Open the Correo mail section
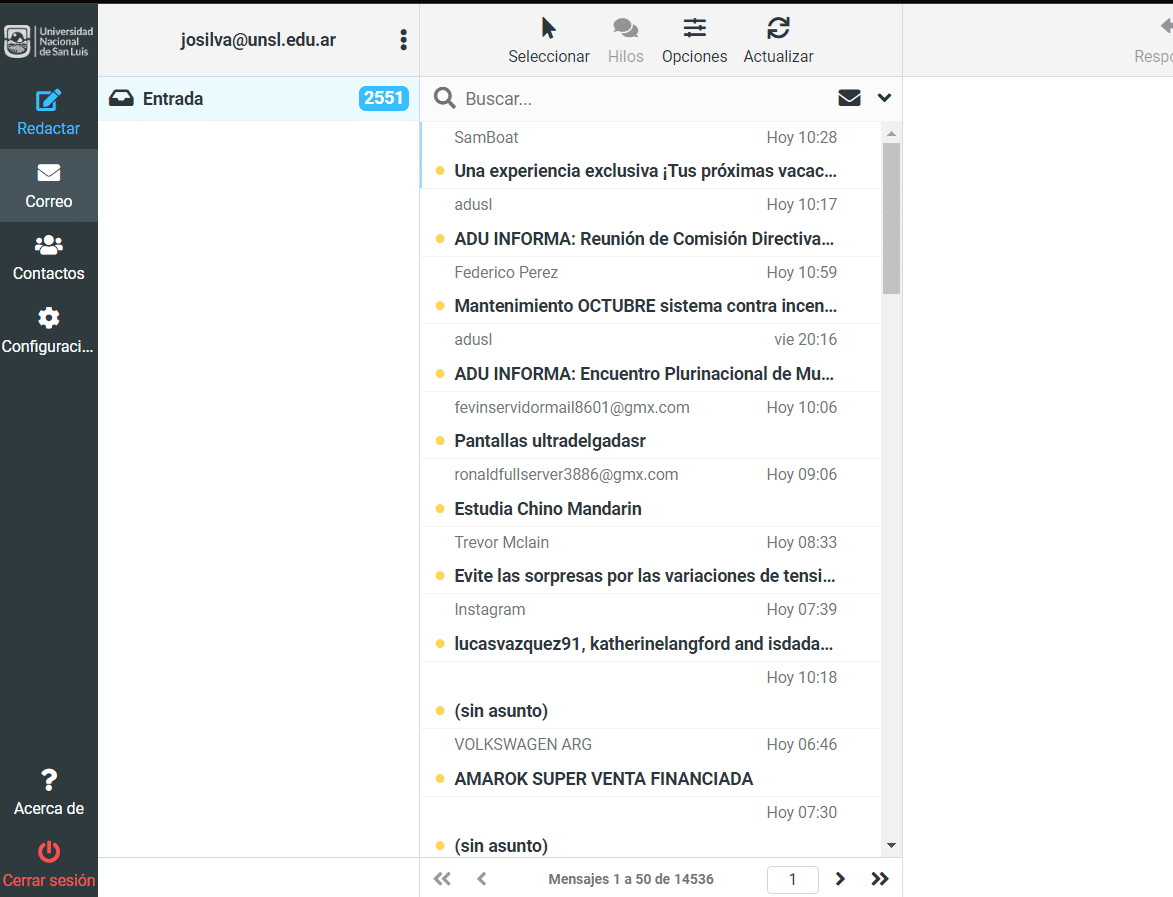 49,186
